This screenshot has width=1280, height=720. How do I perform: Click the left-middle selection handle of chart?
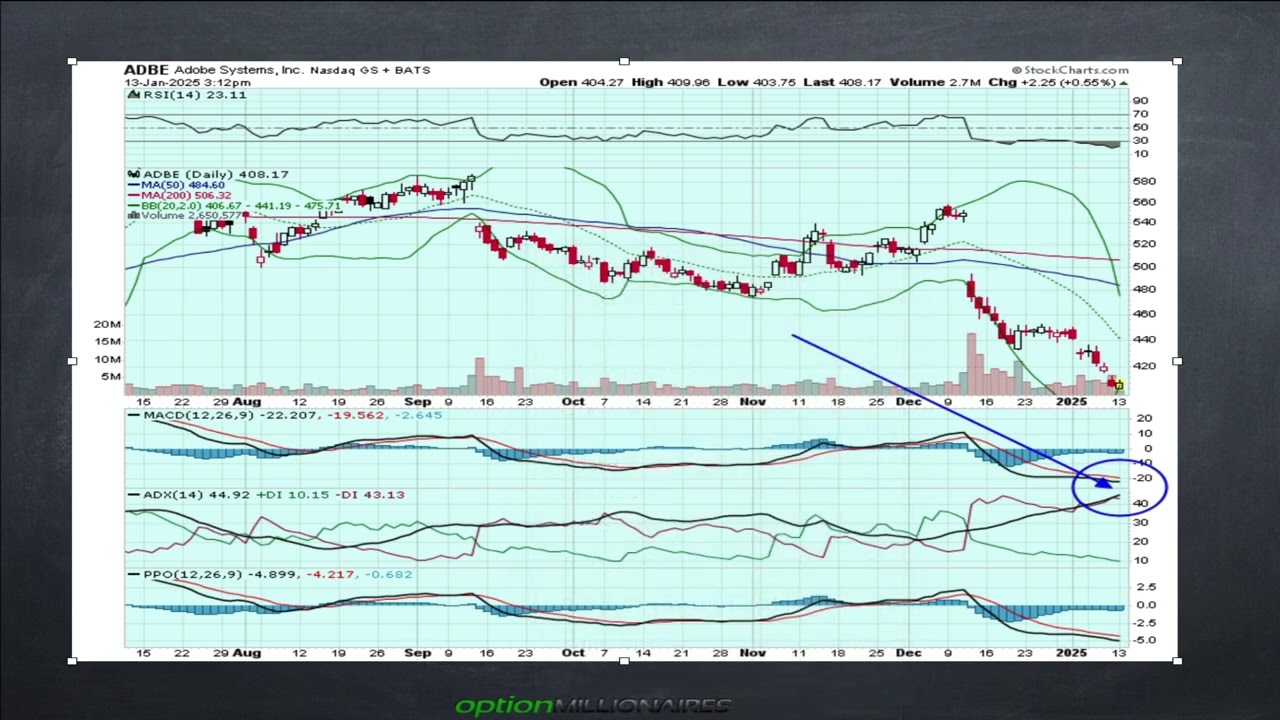(x=72, y=361)
